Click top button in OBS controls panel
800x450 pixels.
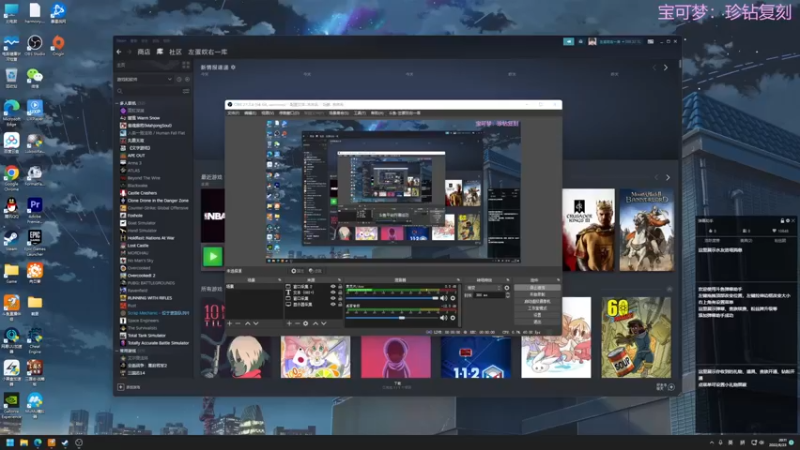click(x=537, y=288)
